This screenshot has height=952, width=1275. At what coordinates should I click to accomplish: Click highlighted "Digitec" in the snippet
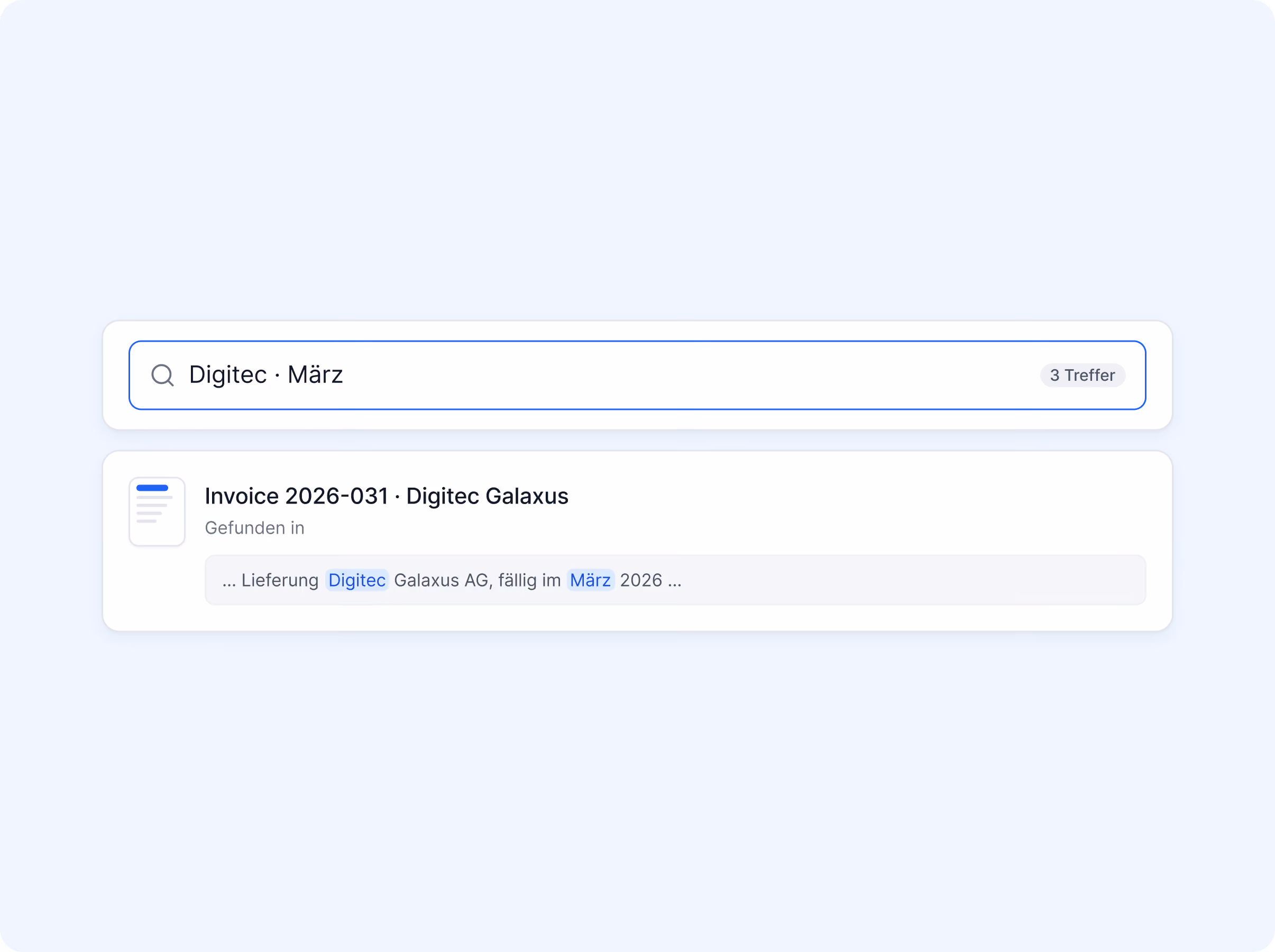(x=357, y=580)
